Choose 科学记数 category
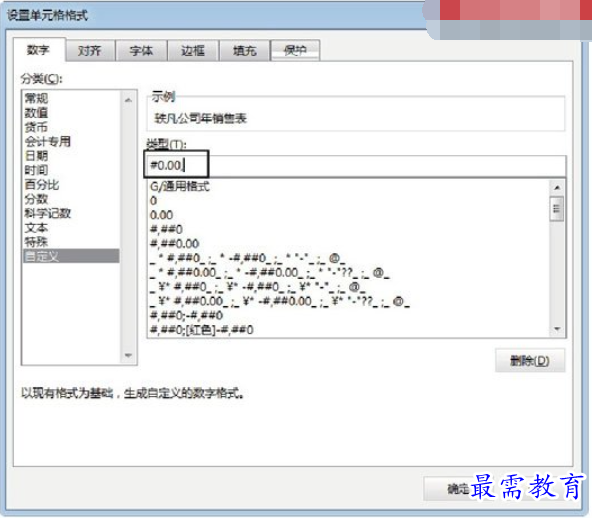 tap(71, 213)
